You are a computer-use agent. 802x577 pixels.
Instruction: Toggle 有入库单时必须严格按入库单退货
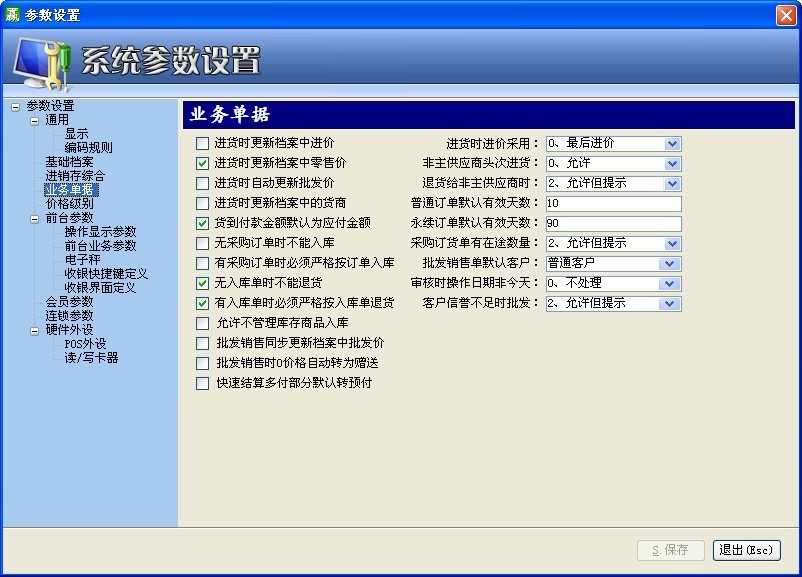coord(203,303)
